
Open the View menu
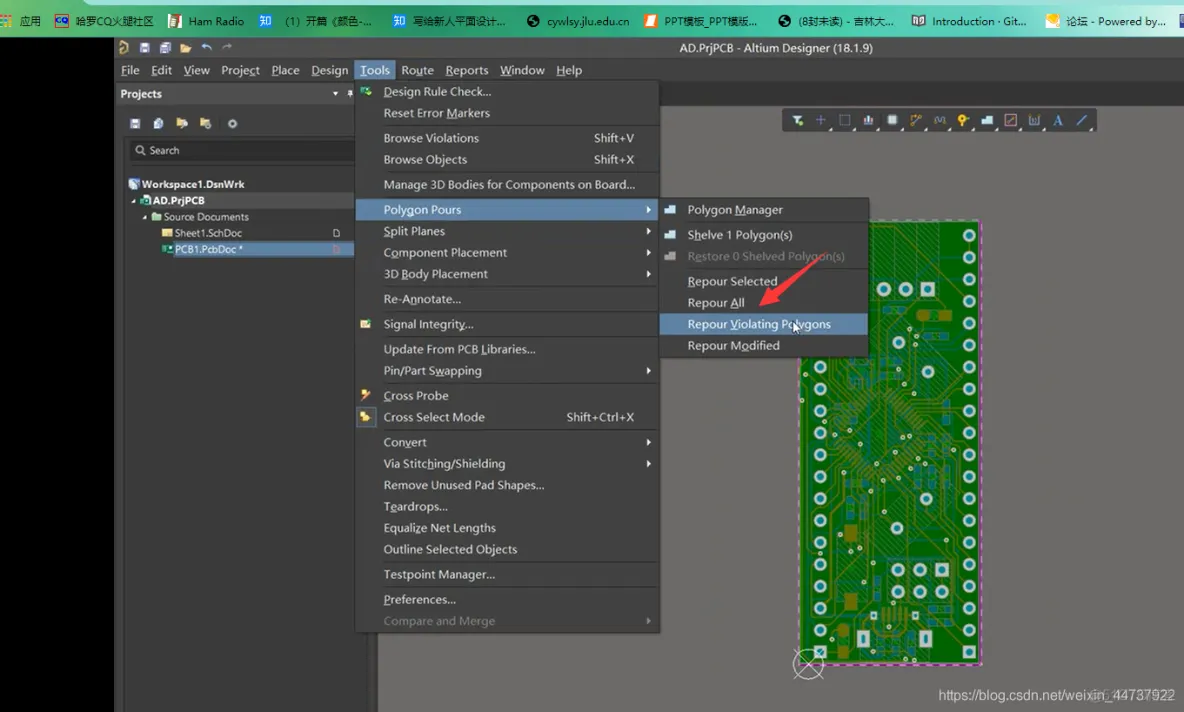pos(196,70)
